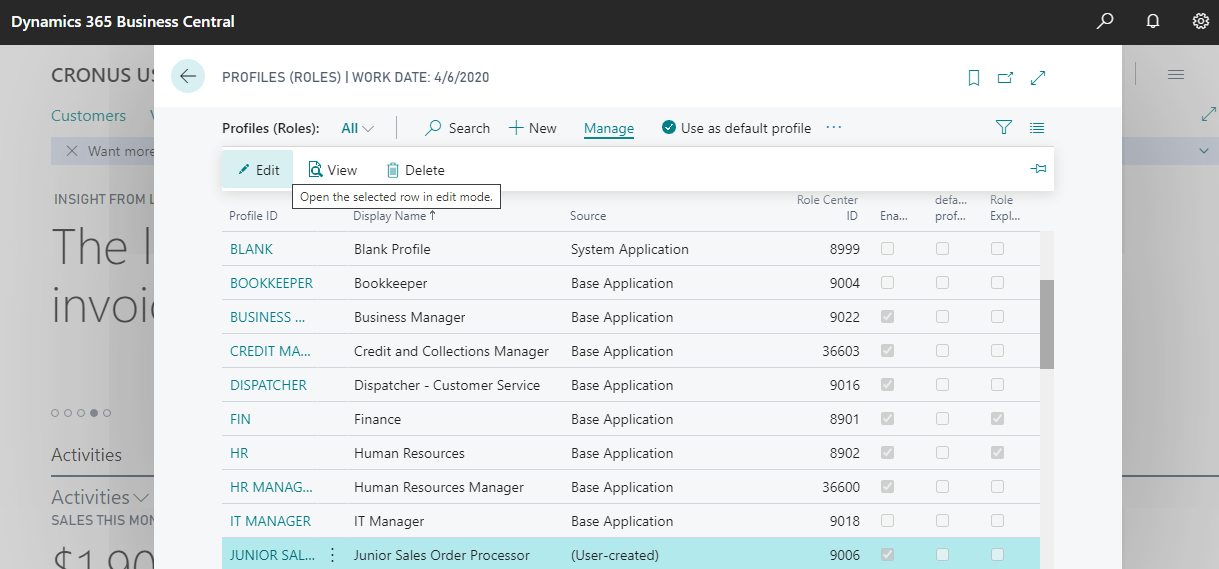Viewport: 1219px width, 569px height.
Task: Delete the selected profile
Action: pyautogui.click(x=415, y=170)
